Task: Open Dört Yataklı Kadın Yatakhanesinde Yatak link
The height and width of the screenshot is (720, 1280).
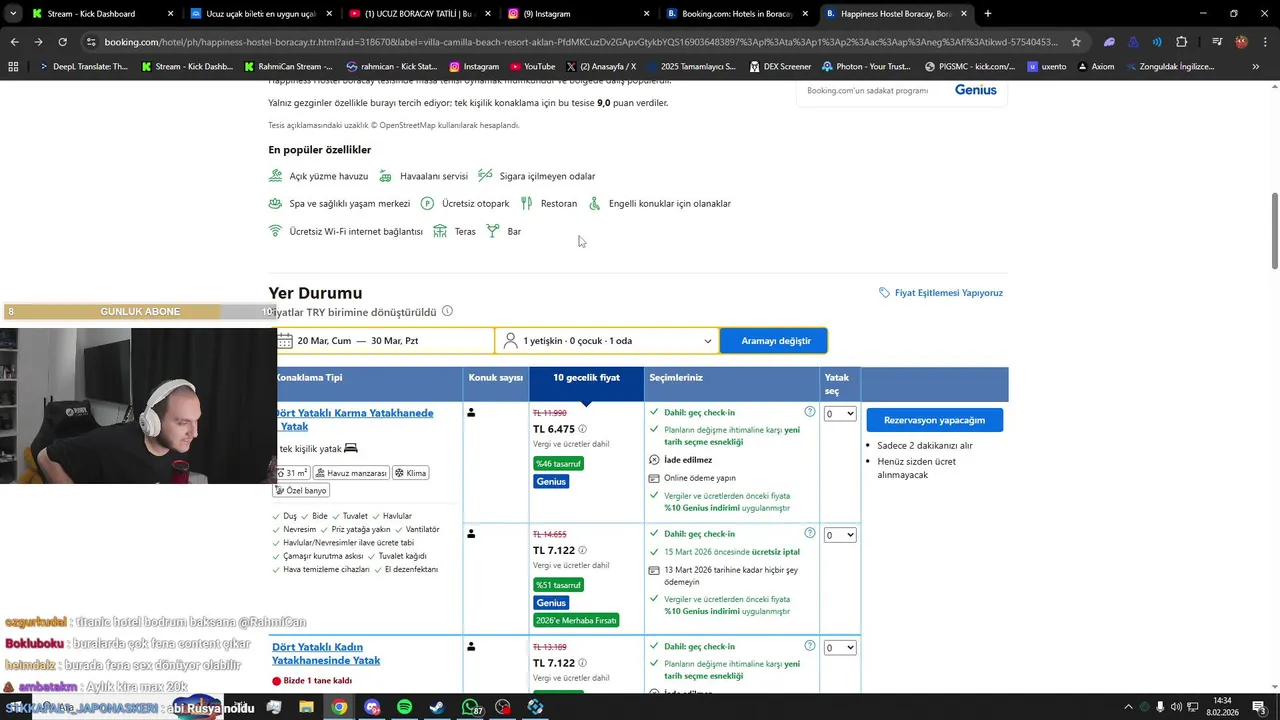Action: pyautogui.click(x=326, y=654)
